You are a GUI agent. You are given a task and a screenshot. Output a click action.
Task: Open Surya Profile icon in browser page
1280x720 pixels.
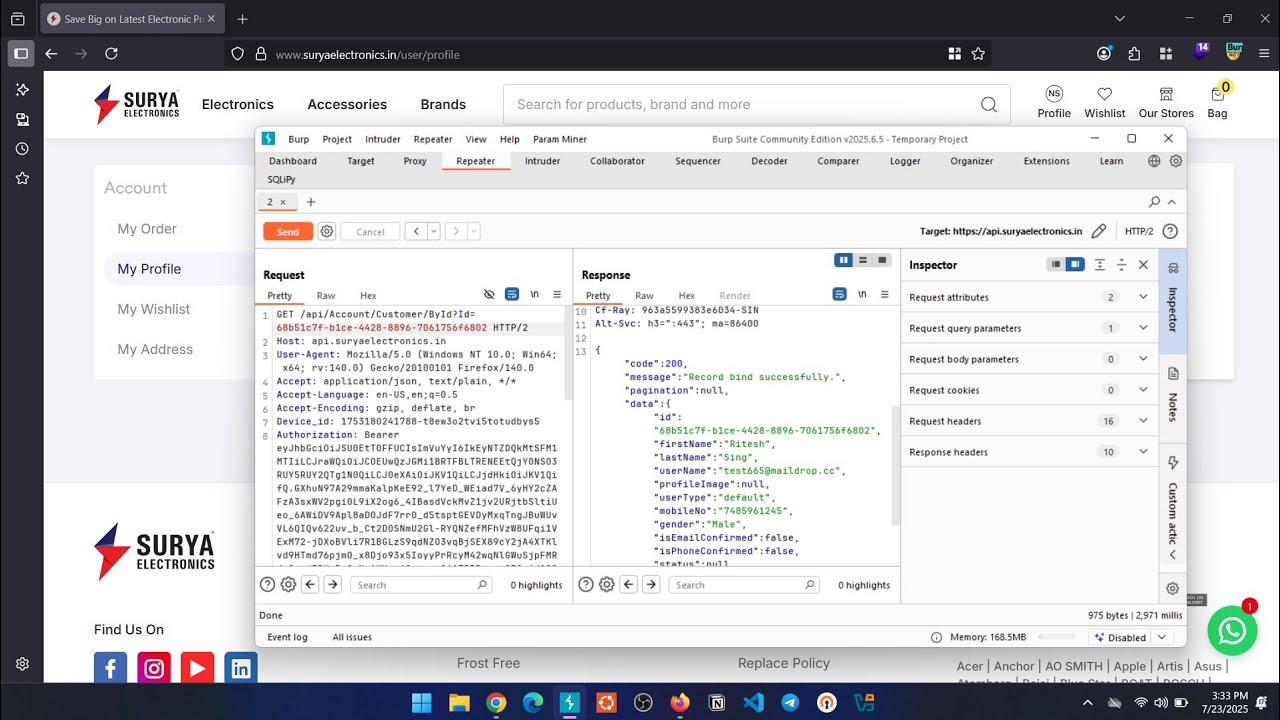click(1054, 102)
